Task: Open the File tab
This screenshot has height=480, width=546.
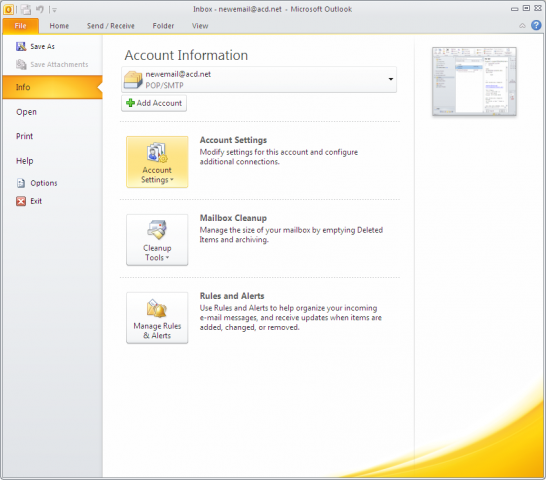Action: pos(20,26)
